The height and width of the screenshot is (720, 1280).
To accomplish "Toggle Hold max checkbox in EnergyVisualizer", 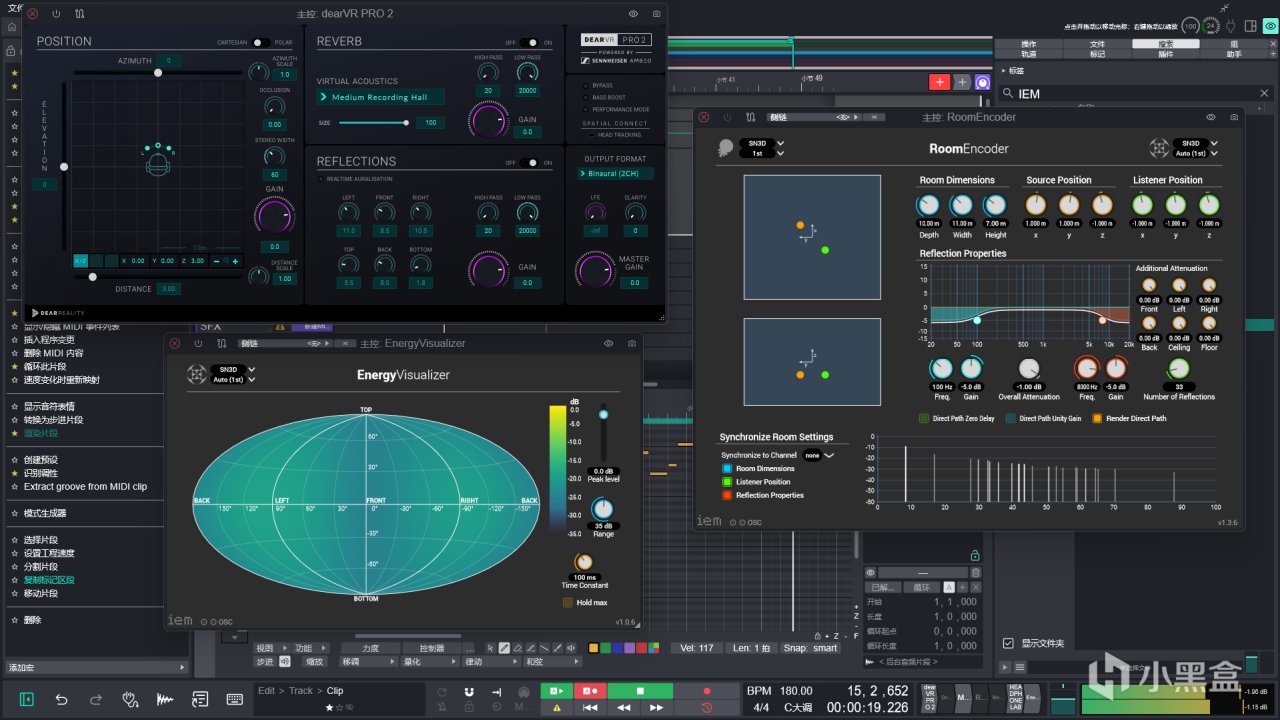I will 568,602.
